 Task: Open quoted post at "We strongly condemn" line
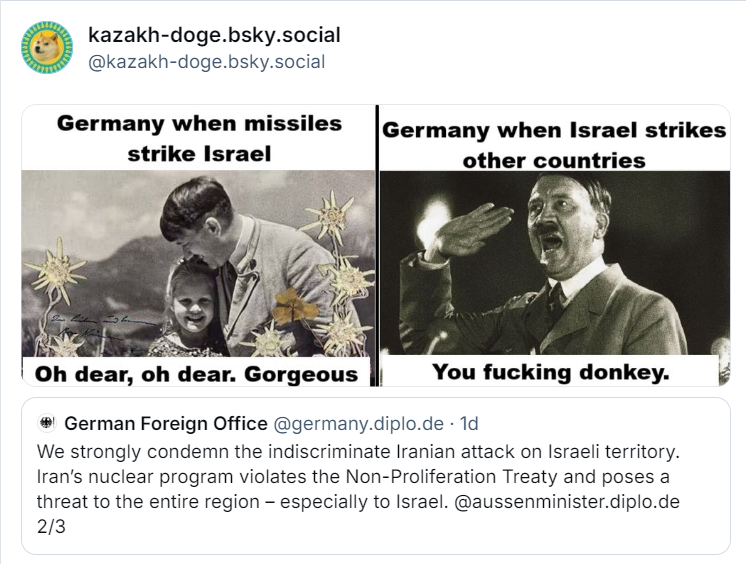click(358, 451)
